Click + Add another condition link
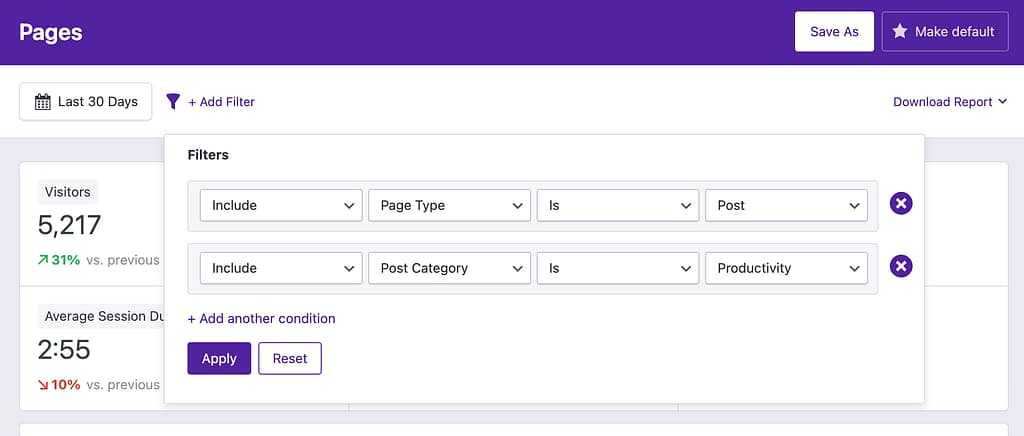The height and width of the screenshot is (436, 1024). (x=262, y=319)
